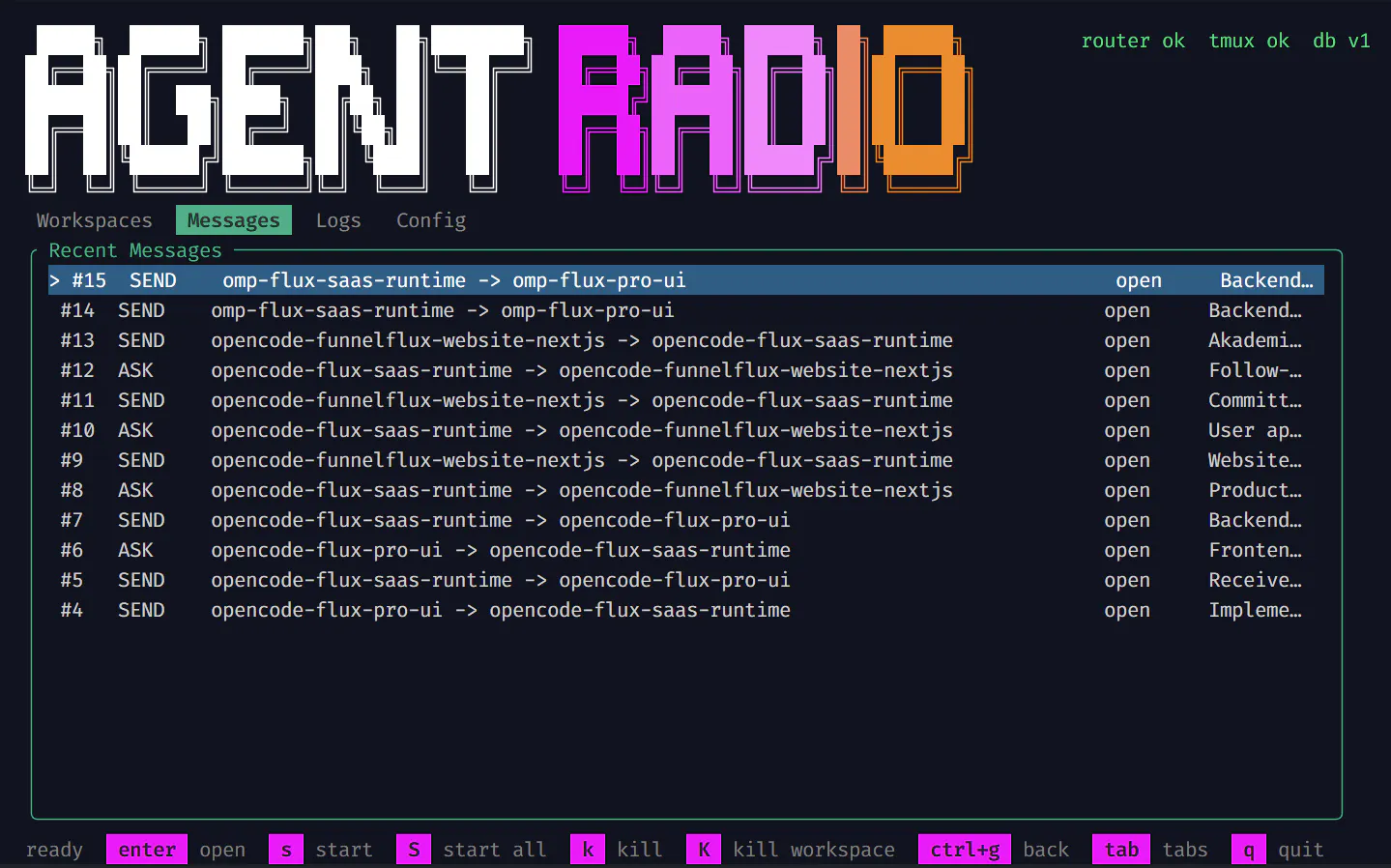Select message #10 ASK row
This screenshot has height=868, width=1391.
[x=686, y=430]
